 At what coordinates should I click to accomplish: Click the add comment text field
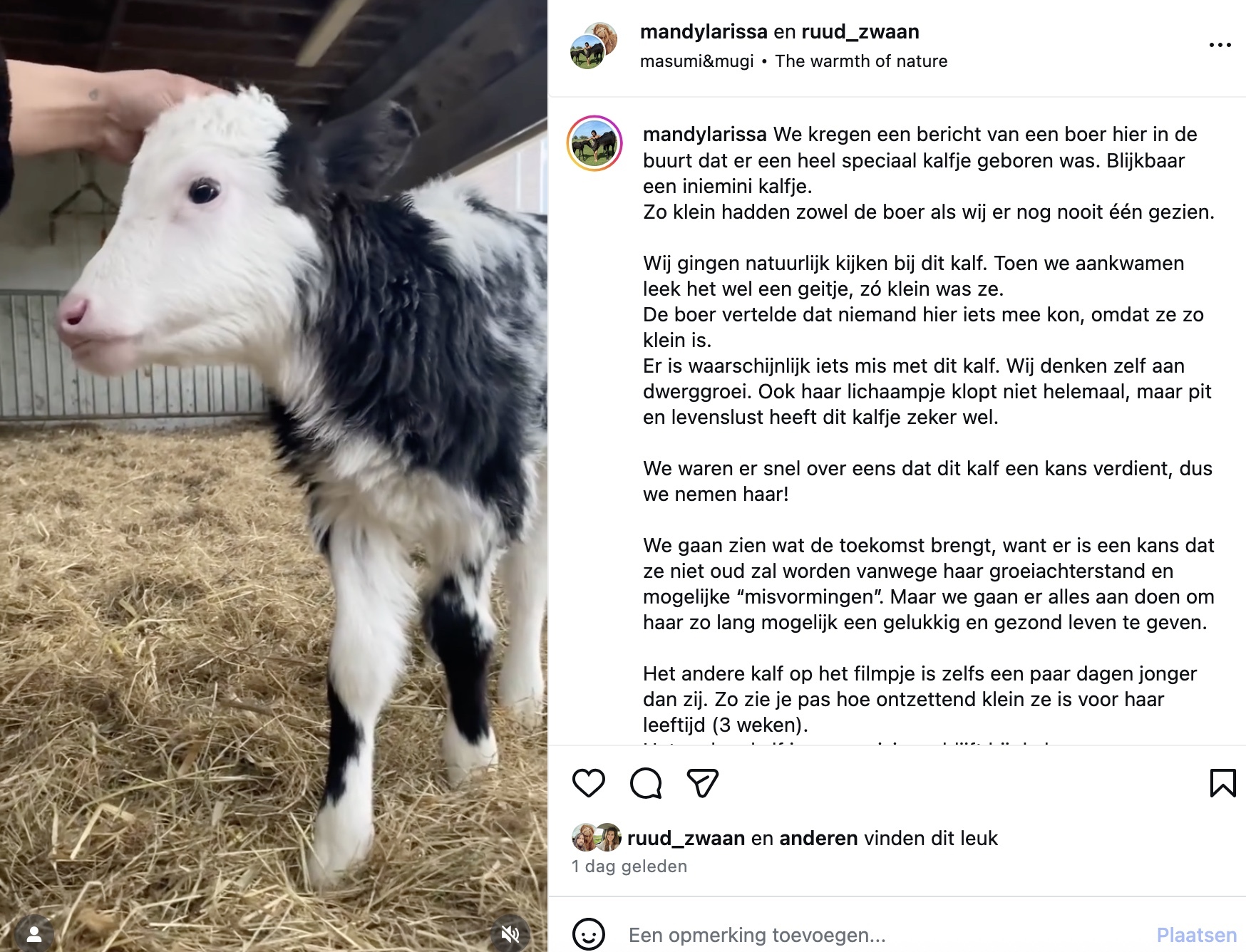(x=884, y=935)
